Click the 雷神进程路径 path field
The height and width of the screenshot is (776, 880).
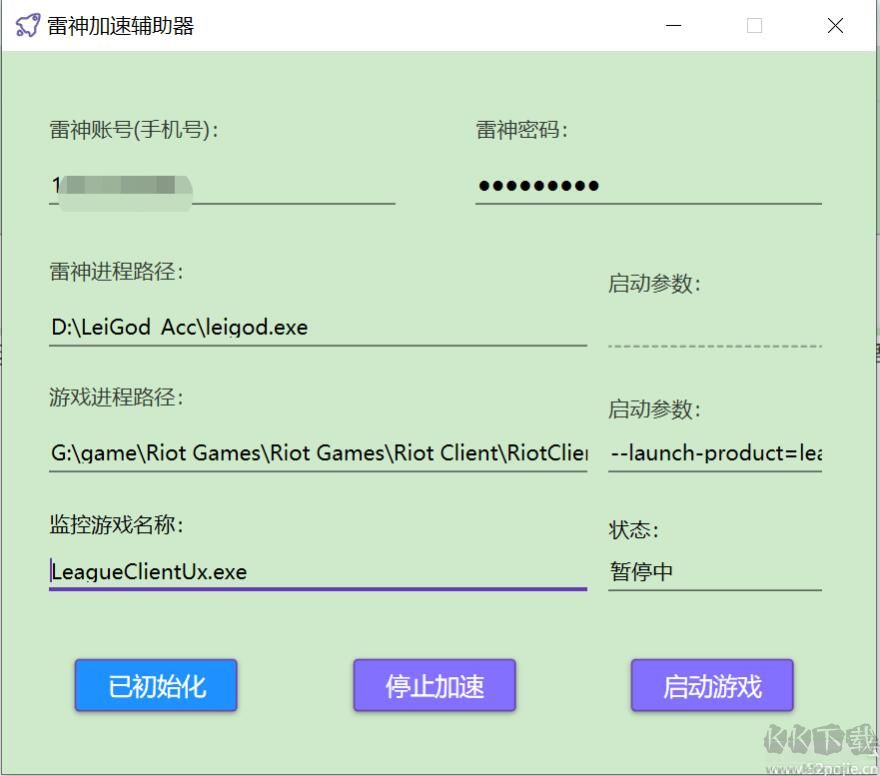[x=318, y=328]
